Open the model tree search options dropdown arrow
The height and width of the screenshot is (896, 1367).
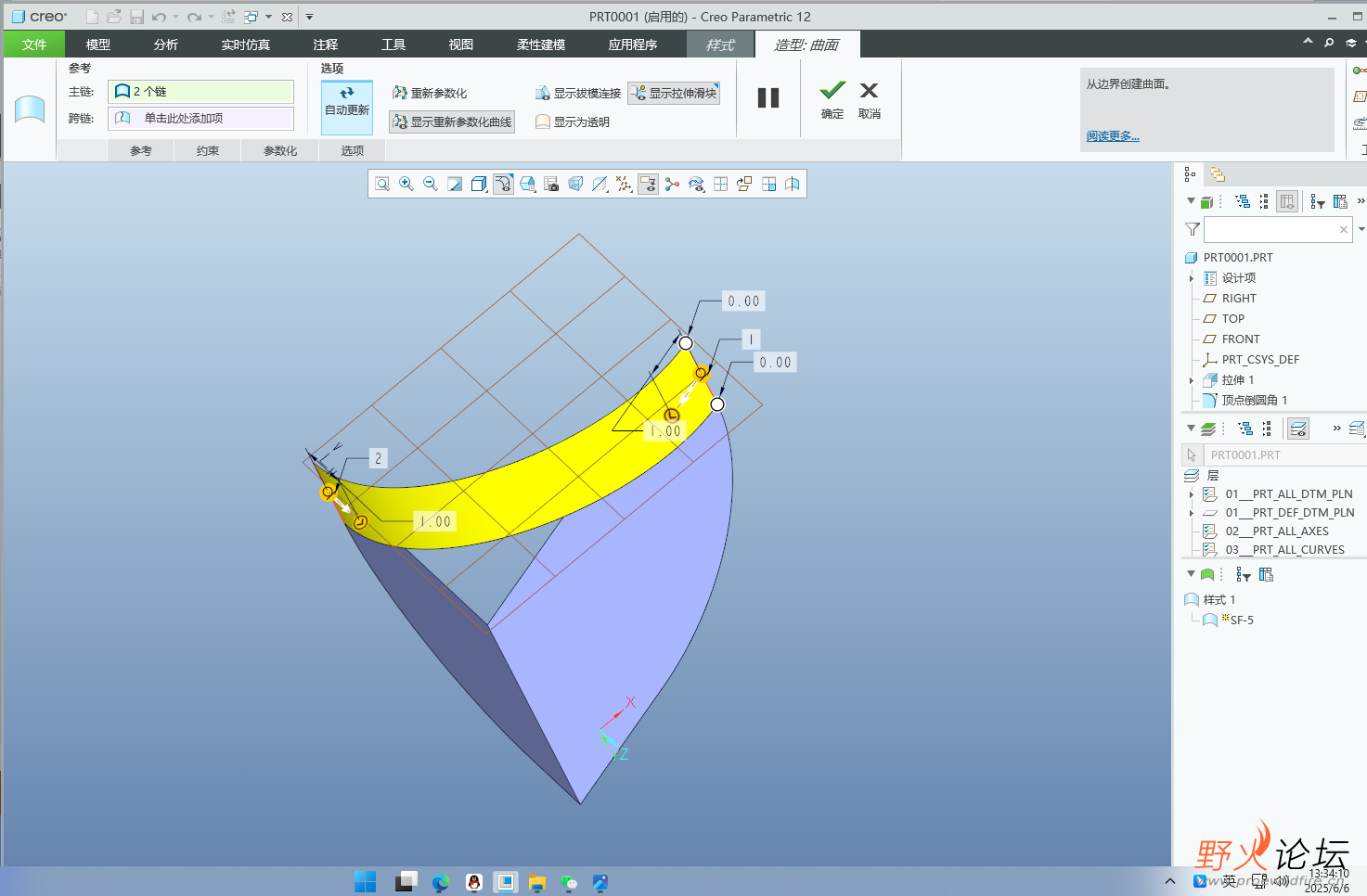pyautogui.click(x=1361, y=229)
